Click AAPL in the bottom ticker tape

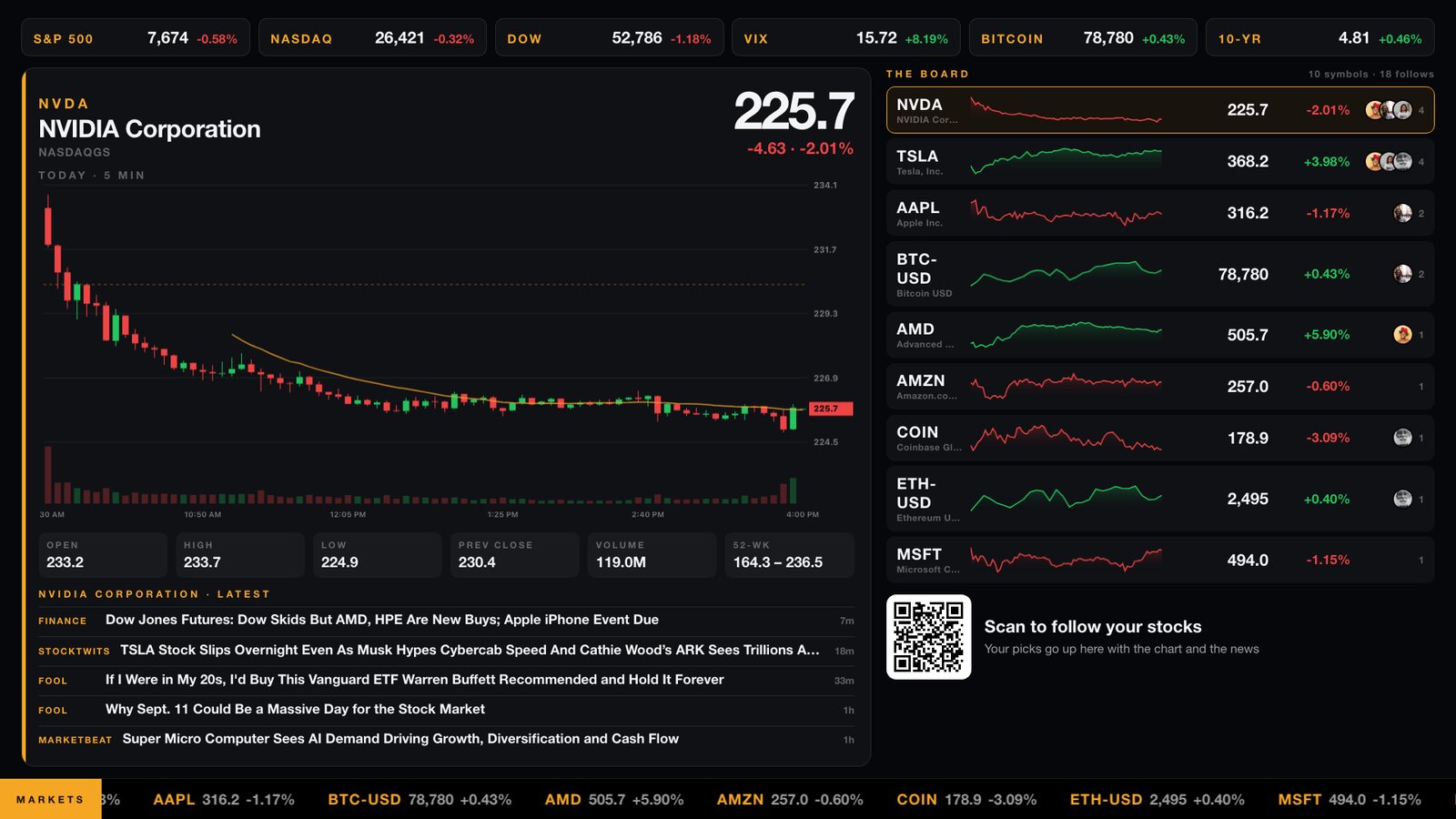point(224,800)
